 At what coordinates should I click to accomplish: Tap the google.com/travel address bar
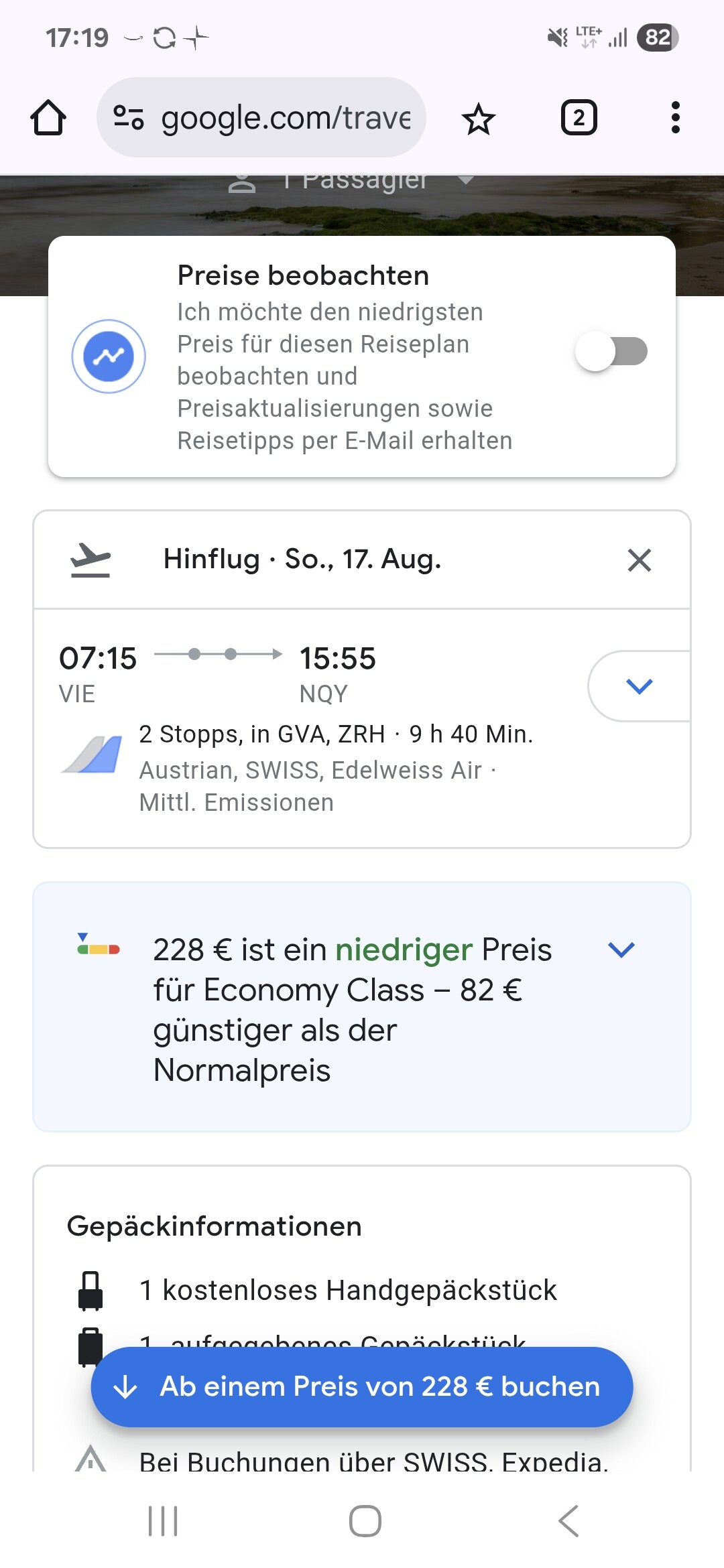coord(286,118)
